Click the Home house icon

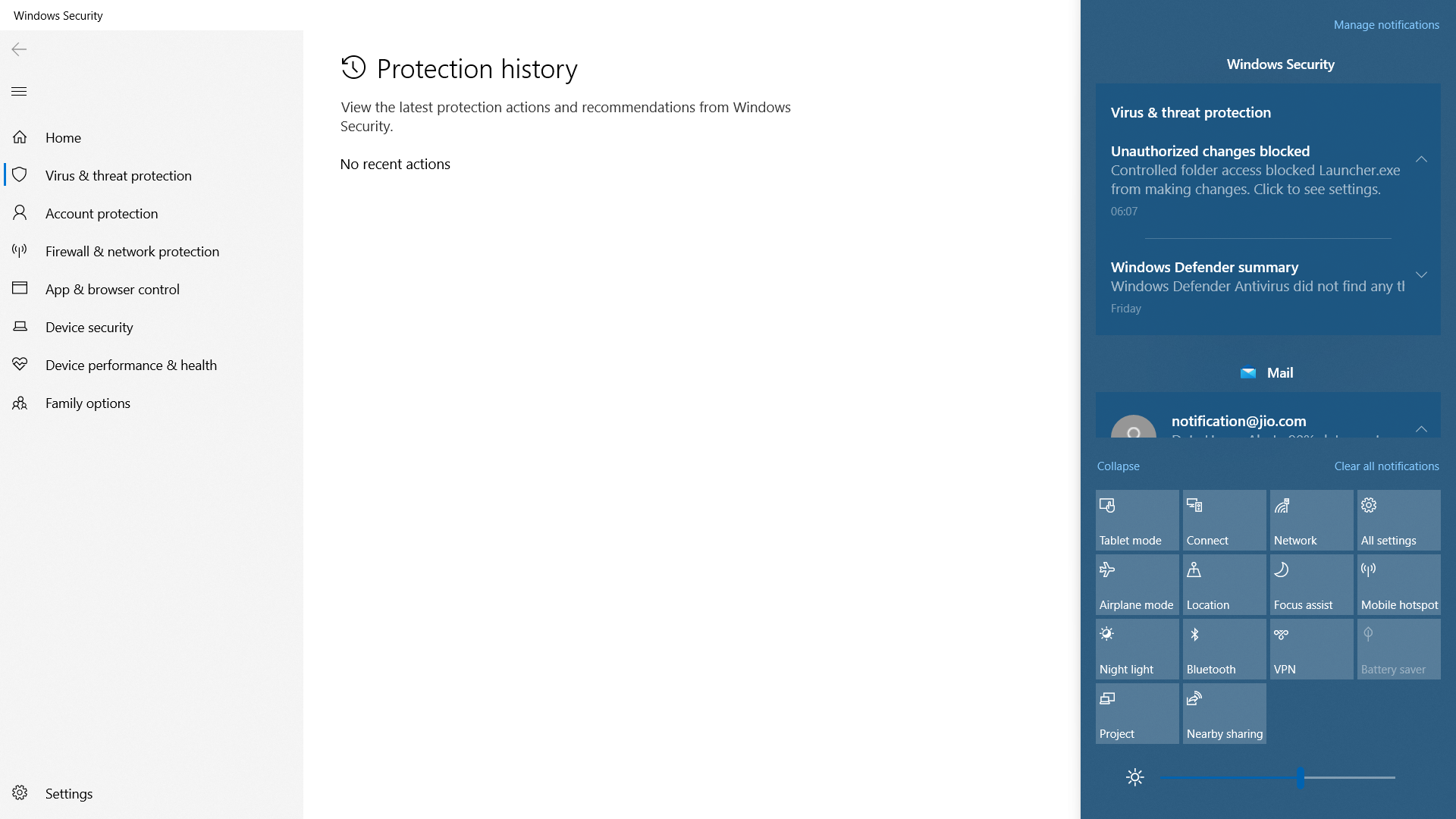tap(20, 137)
